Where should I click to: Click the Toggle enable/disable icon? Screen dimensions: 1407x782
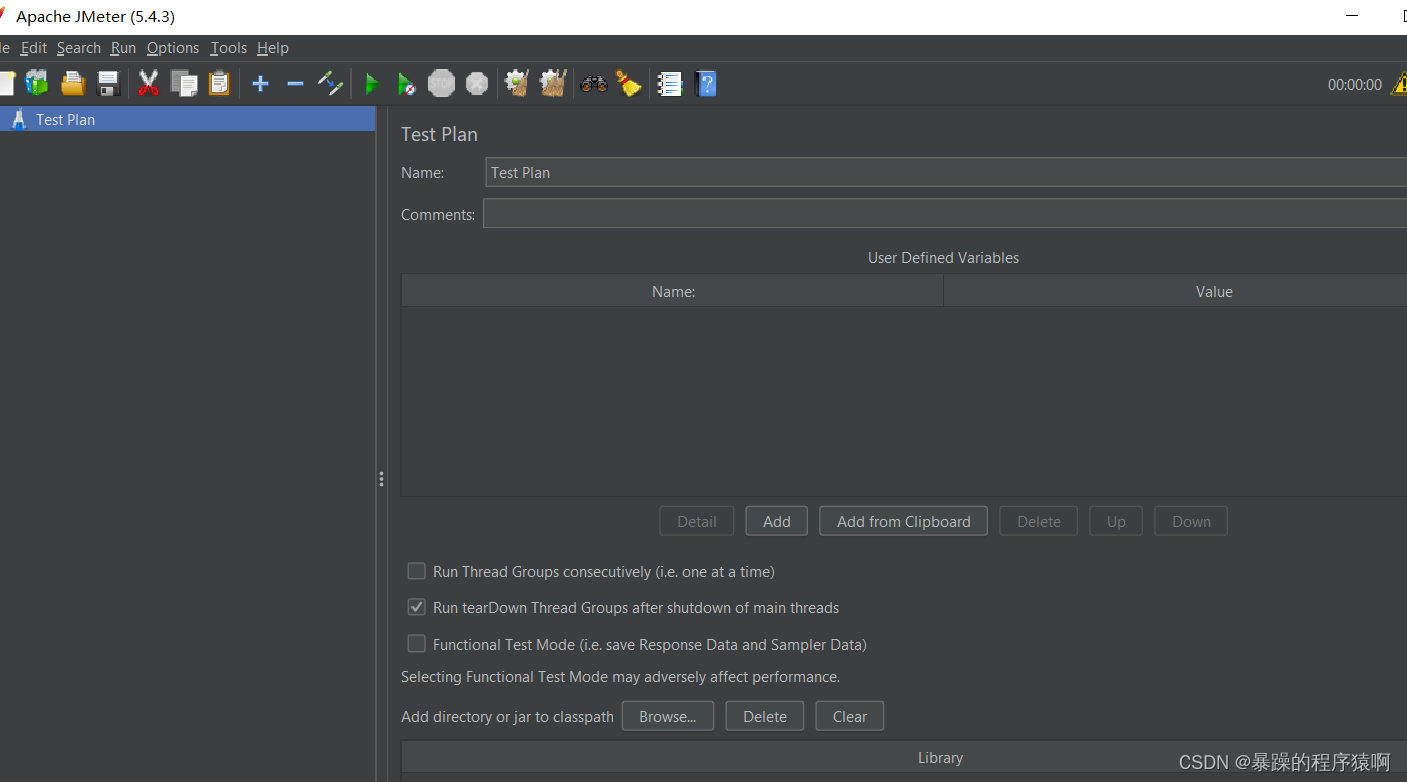pyautogui.click(x=331, y=83)
